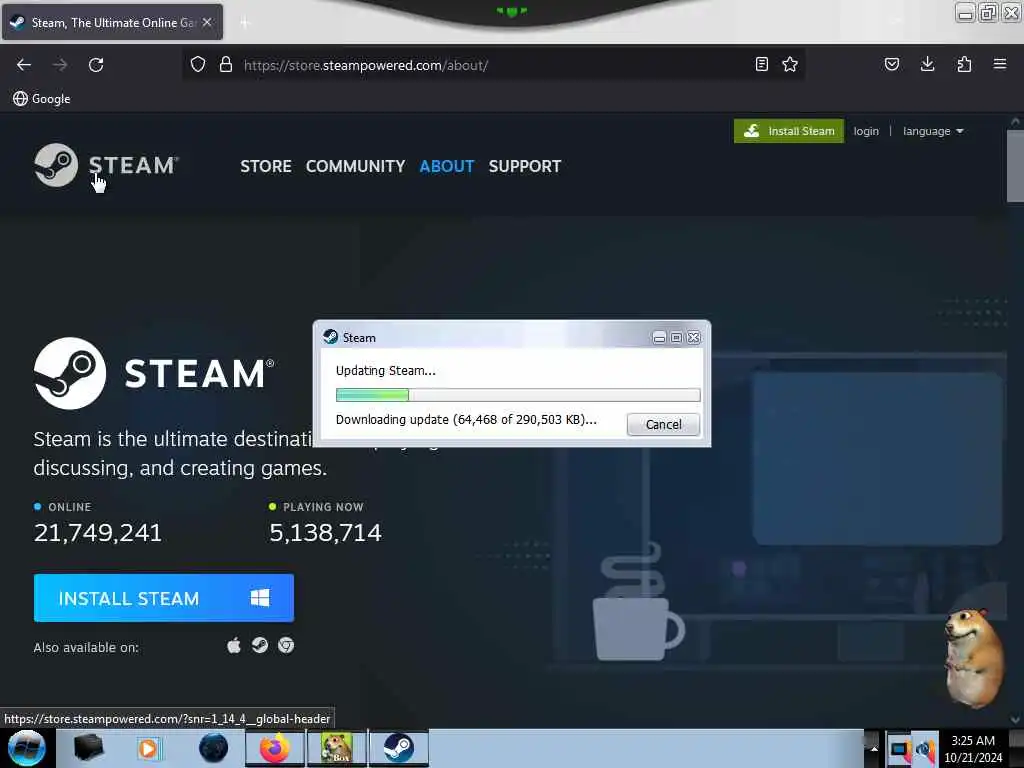Open the Box animal taskbar icon
This screenshot has width=1024, height=768.
point(336,748)
